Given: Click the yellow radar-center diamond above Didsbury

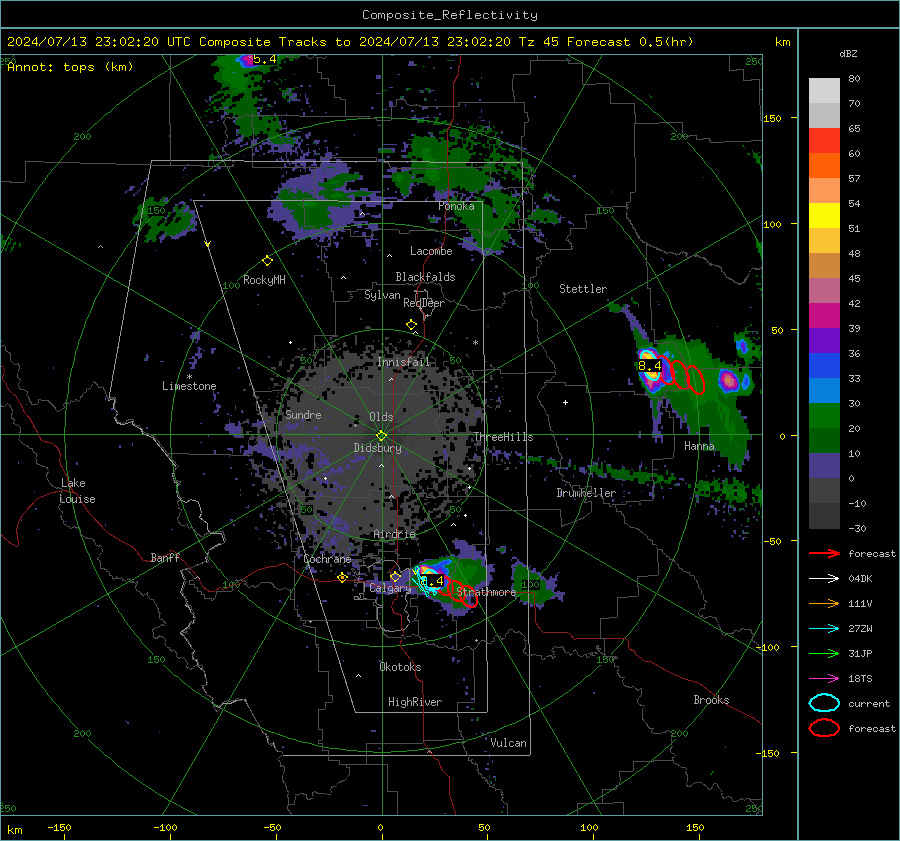Looking at the screenshot, I should pyautogui.click(x=381, y=436).
